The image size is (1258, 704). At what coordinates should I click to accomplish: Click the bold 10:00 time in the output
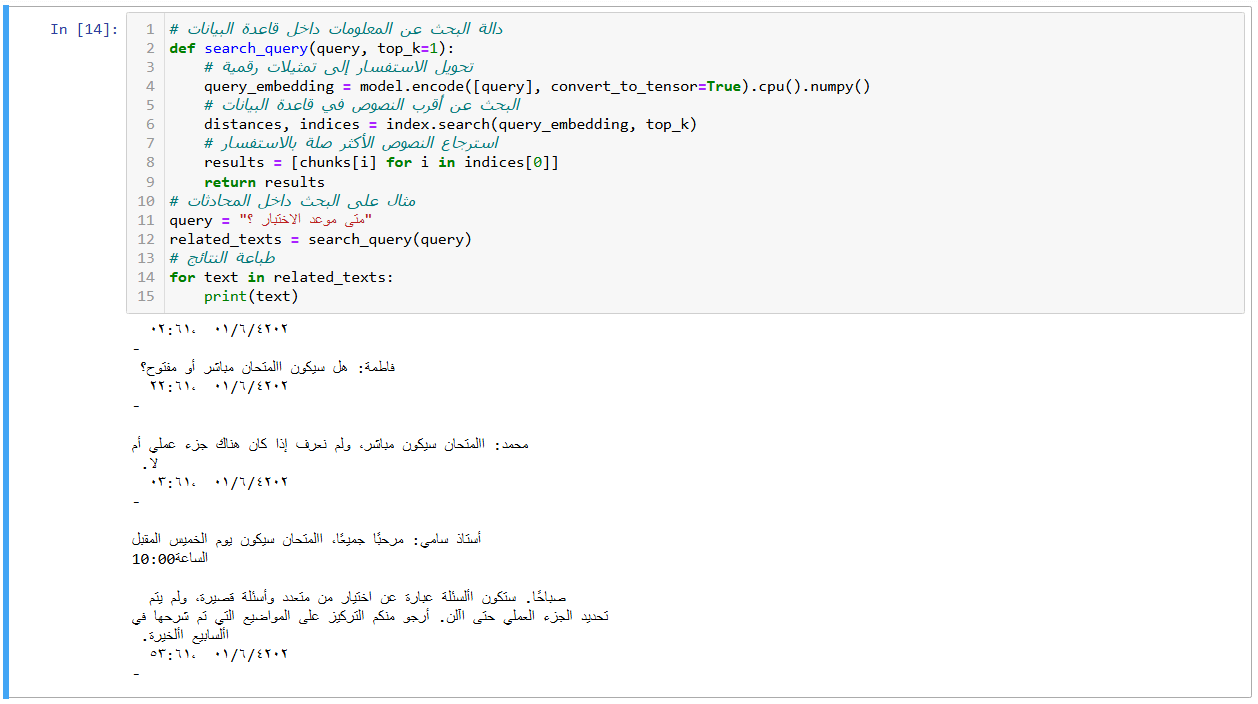point(154,559)
